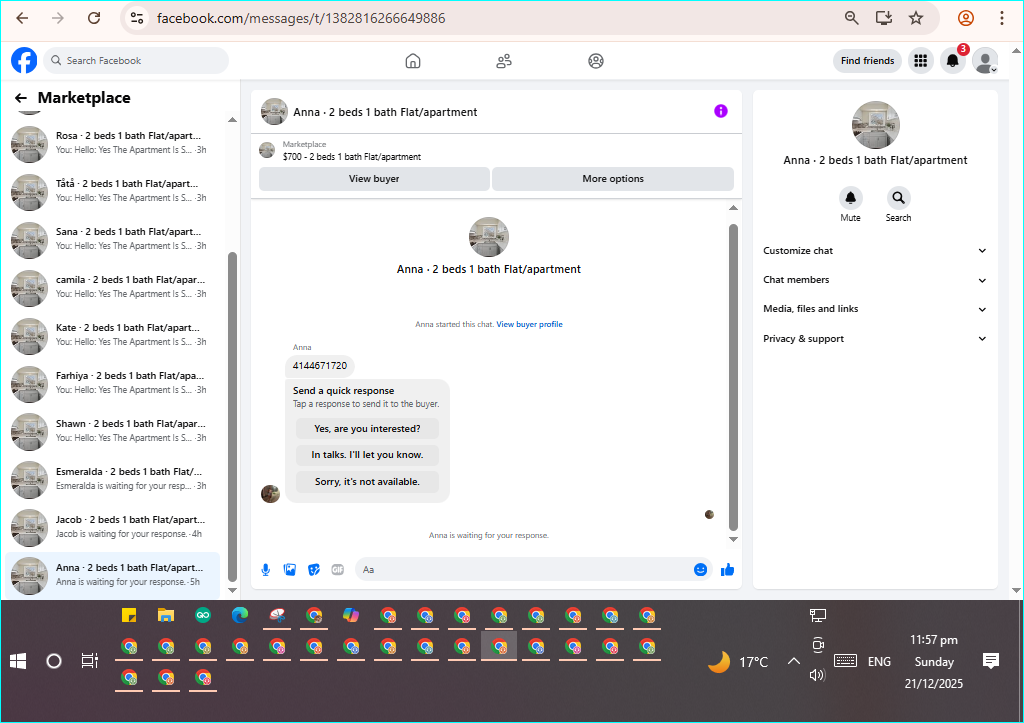Open the Home feed icon

(413, 61)
